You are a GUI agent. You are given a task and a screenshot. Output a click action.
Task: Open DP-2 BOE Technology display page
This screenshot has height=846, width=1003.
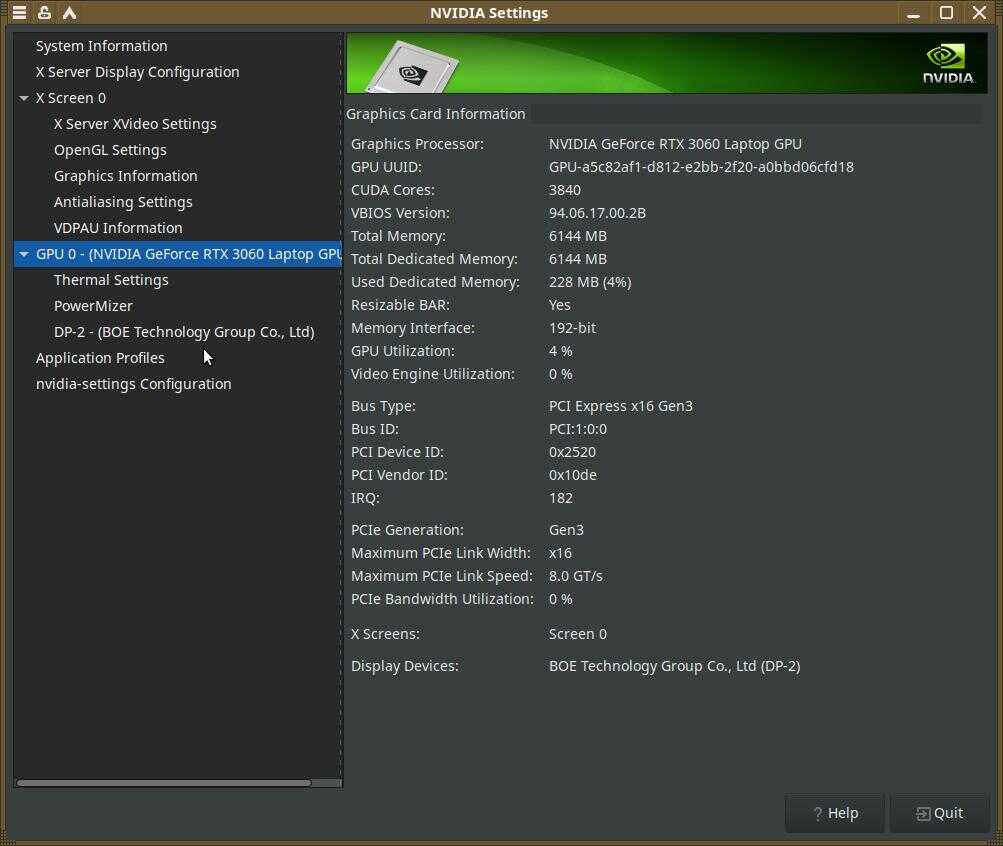pos(184,333)
